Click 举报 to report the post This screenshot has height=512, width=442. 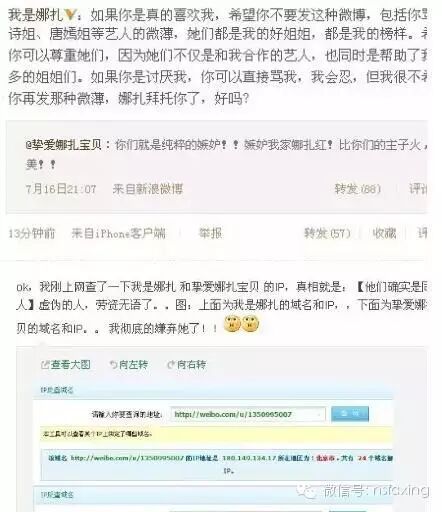click(210, 233)
